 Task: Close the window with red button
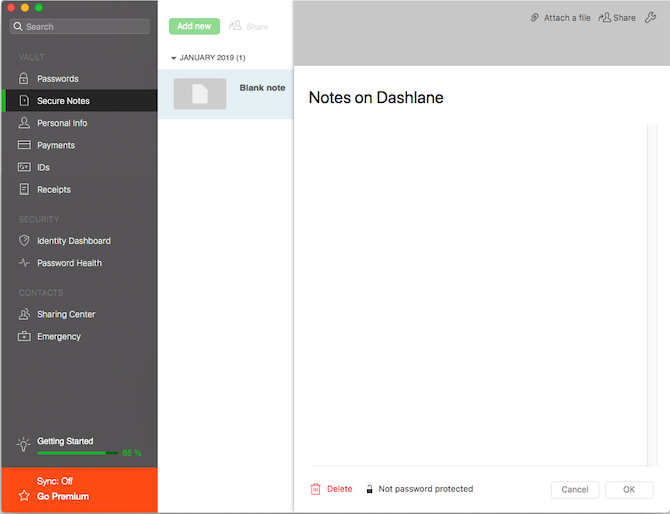12,8
